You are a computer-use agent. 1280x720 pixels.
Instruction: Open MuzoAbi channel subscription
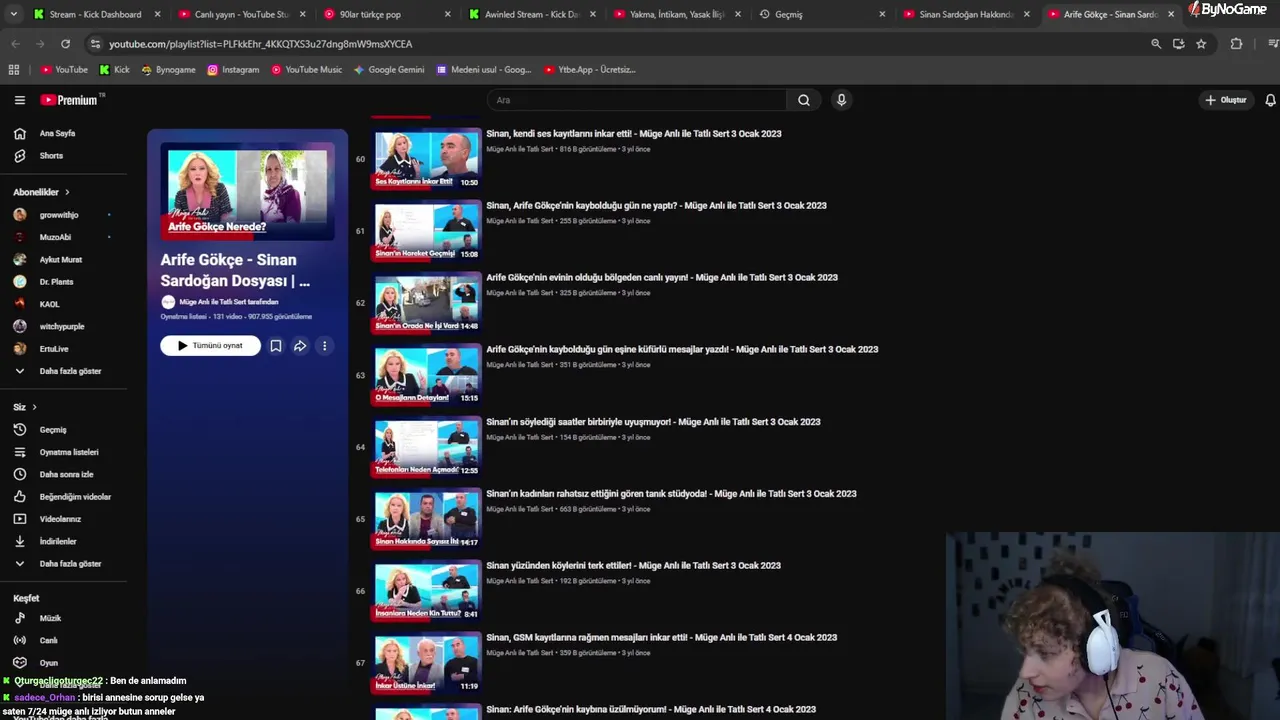pyautogui.click(x=56, y=237)
